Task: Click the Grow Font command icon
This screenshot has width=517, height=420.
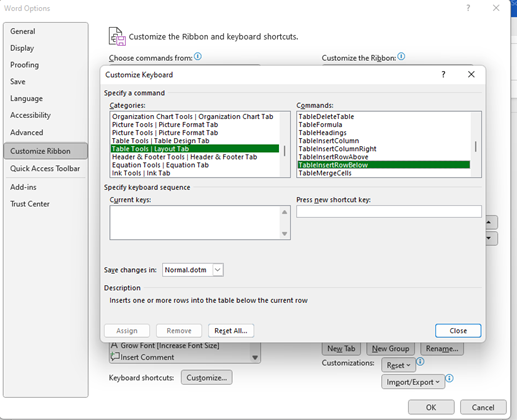Action: [x=114, y=345]
